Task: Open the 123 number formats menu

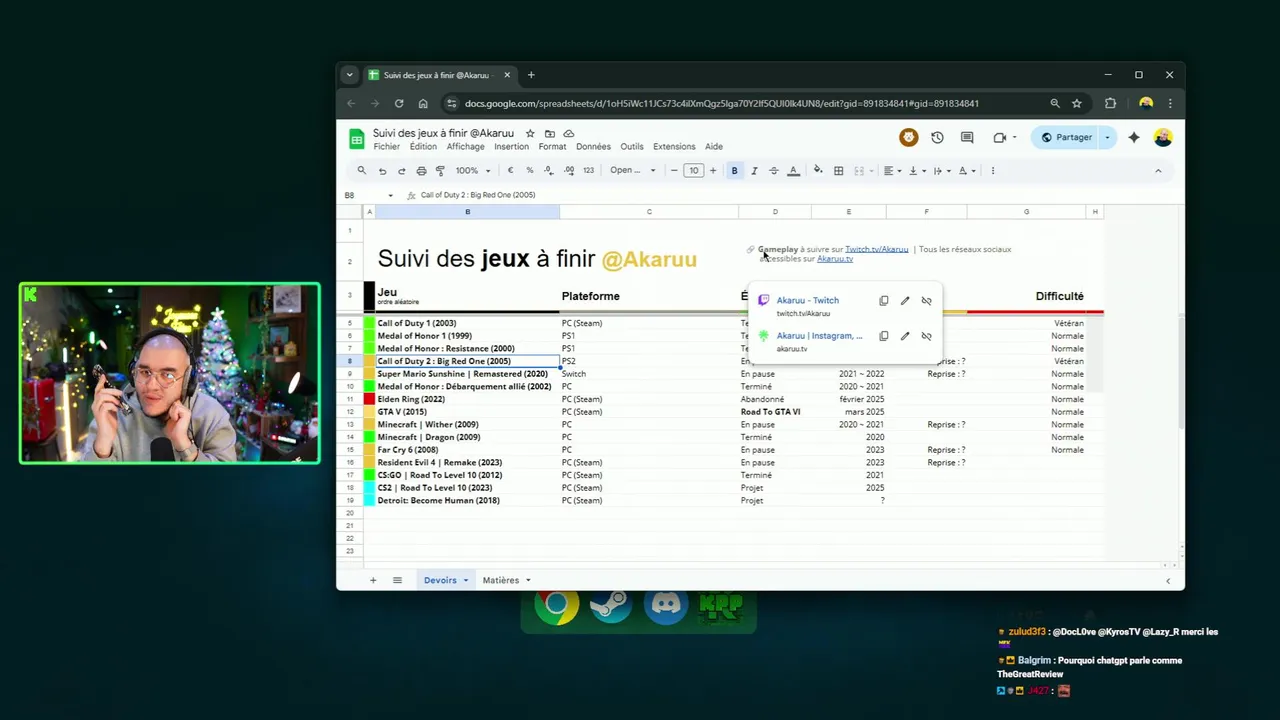Action: [588, 171]
